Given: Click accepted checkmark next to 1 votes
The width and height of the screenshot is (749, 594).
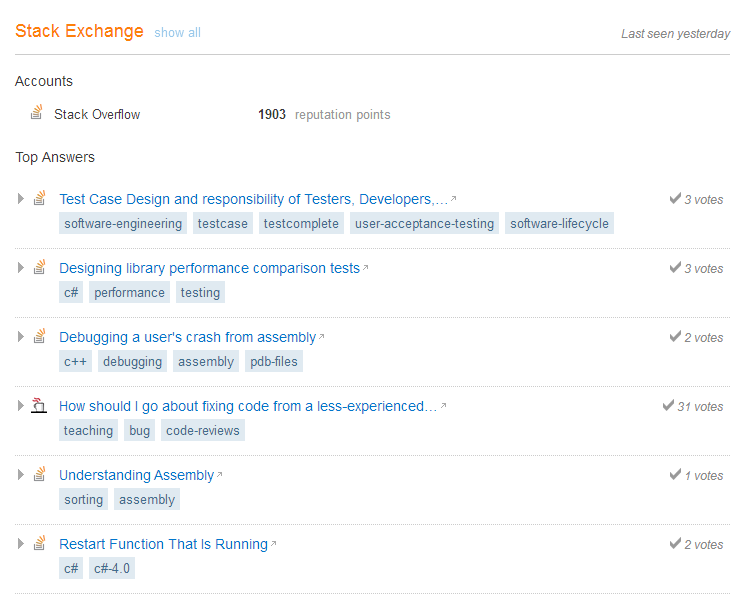Looking at the screenshot, I should pyautogui.click(x=675, y=474).
